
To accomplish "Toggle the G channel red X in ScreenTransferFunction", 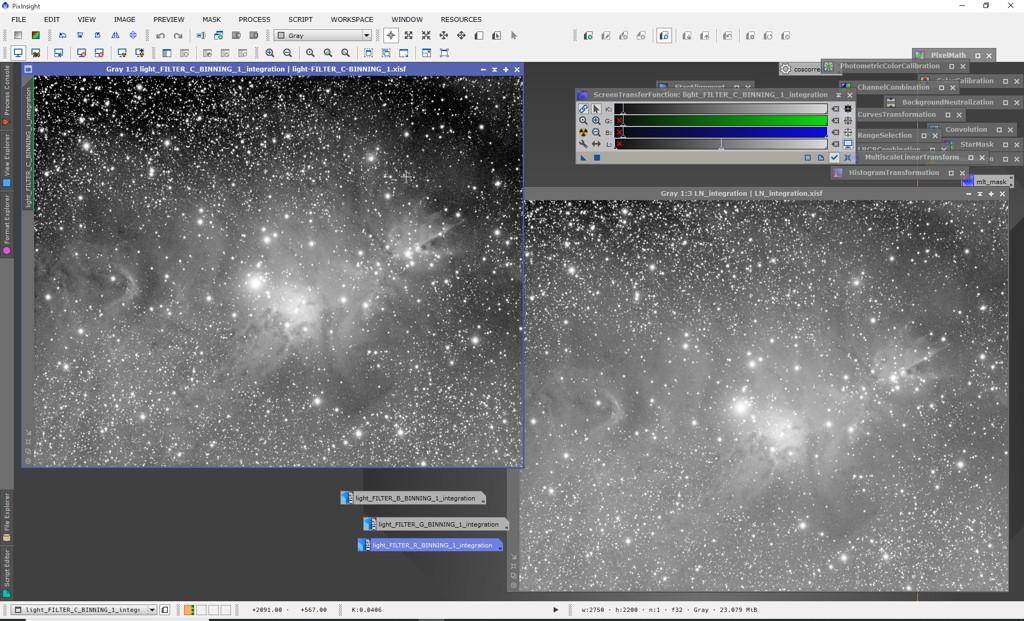I will click(619, 121).
